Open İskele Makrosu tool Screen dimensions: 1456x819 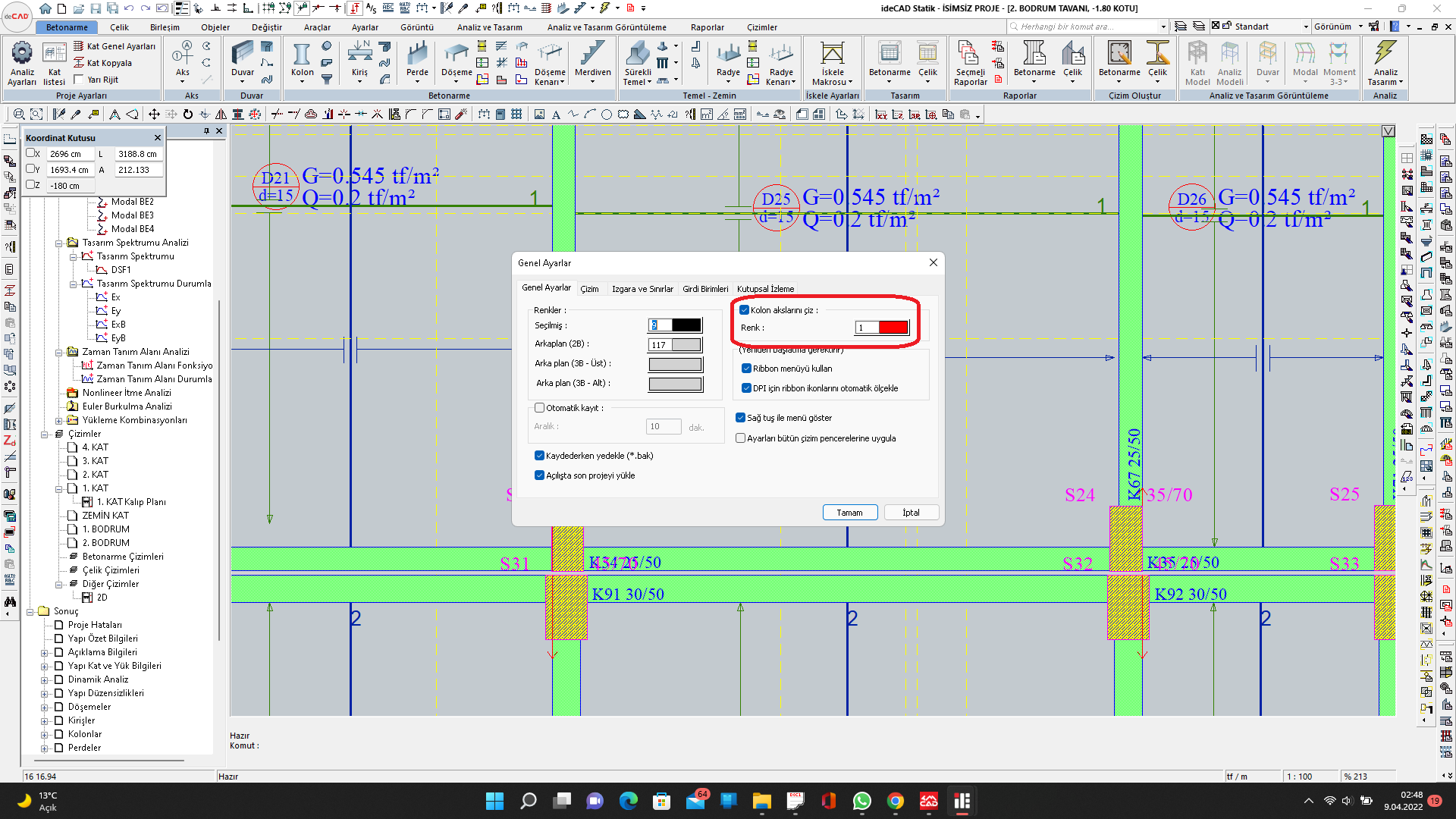click(x=832, y=63)
